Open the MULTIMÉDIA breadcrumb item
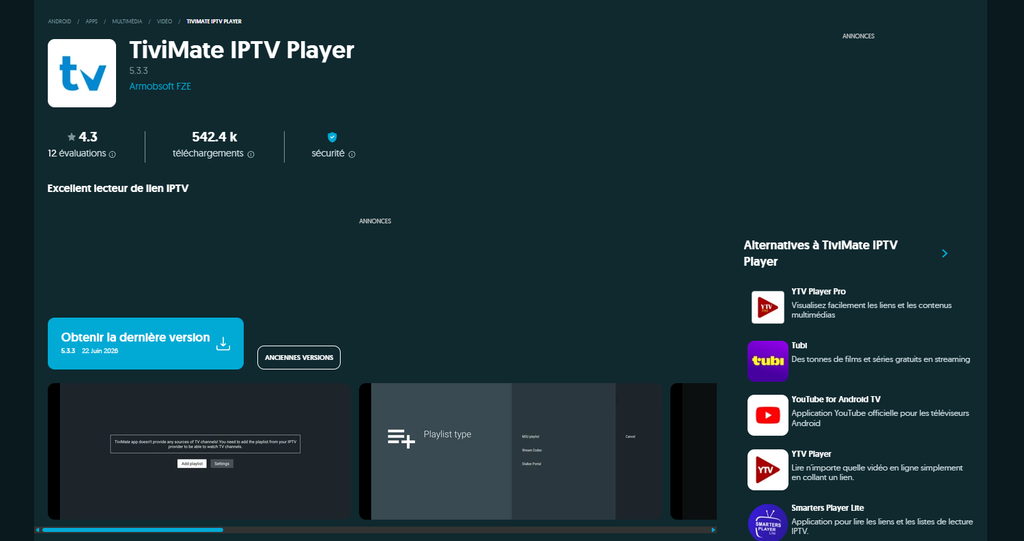The width and height of the screenshot is (1024, 541). (127, 22)
